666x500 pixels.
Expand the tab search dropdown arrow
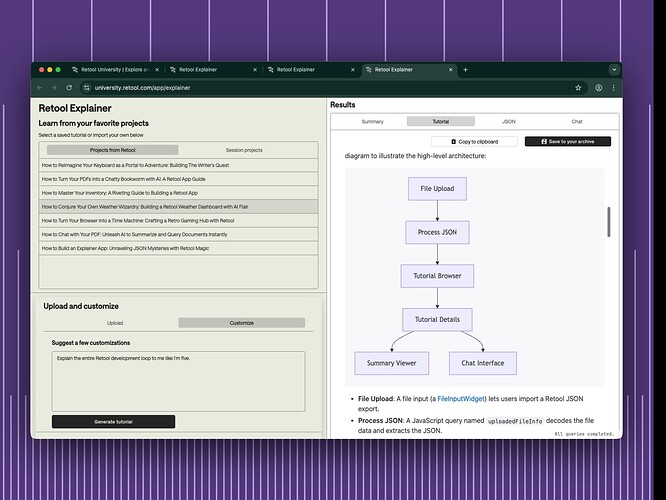[614, 70]
